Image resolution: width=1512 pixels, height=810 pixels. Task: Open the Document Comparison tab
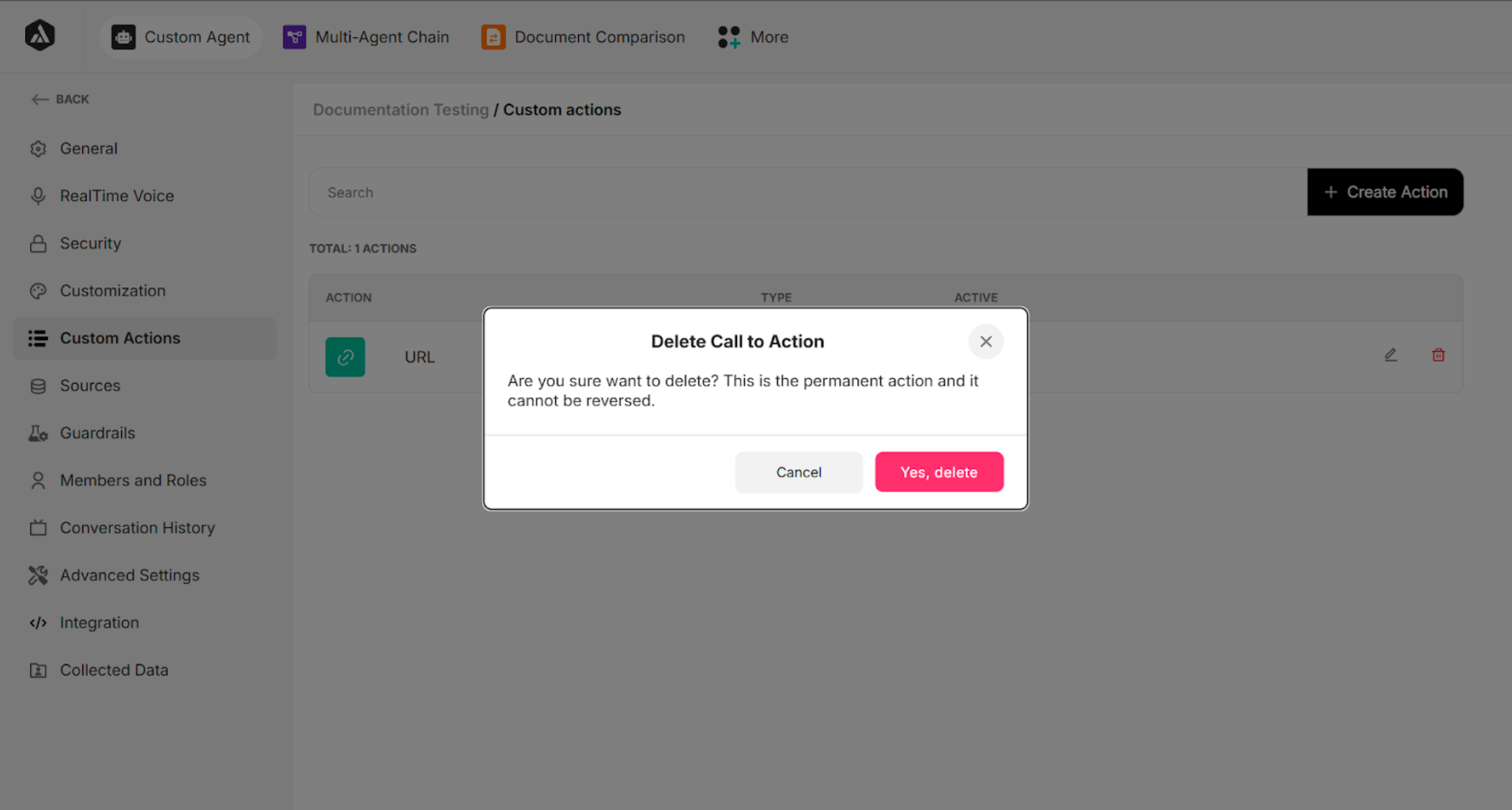click(x=583, y=36)
